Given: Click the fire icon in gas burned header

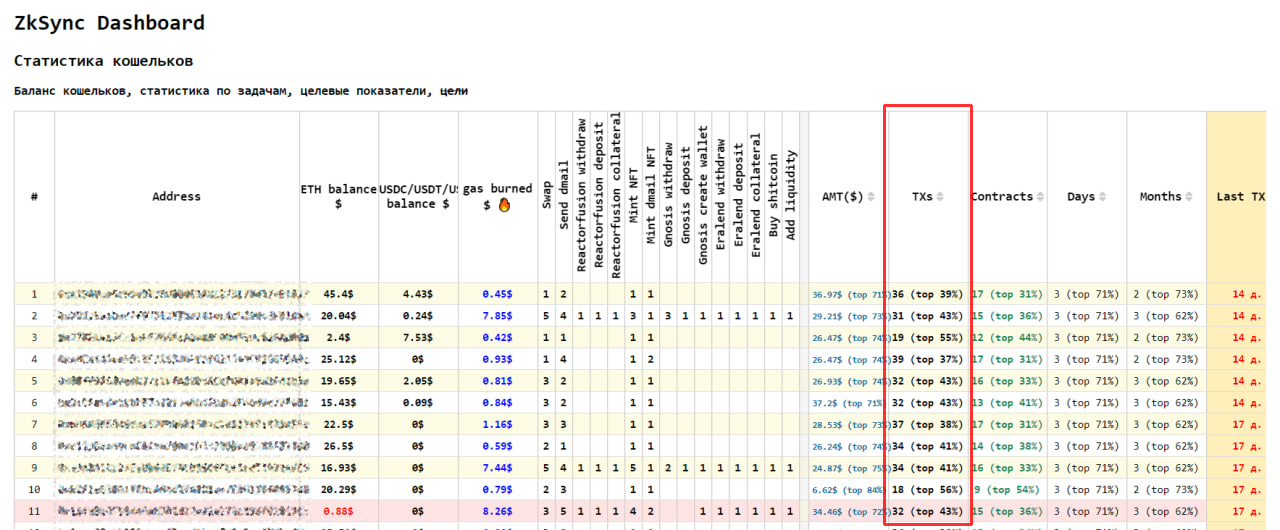Looking at the screenshot, I should [x=504, y=205].
